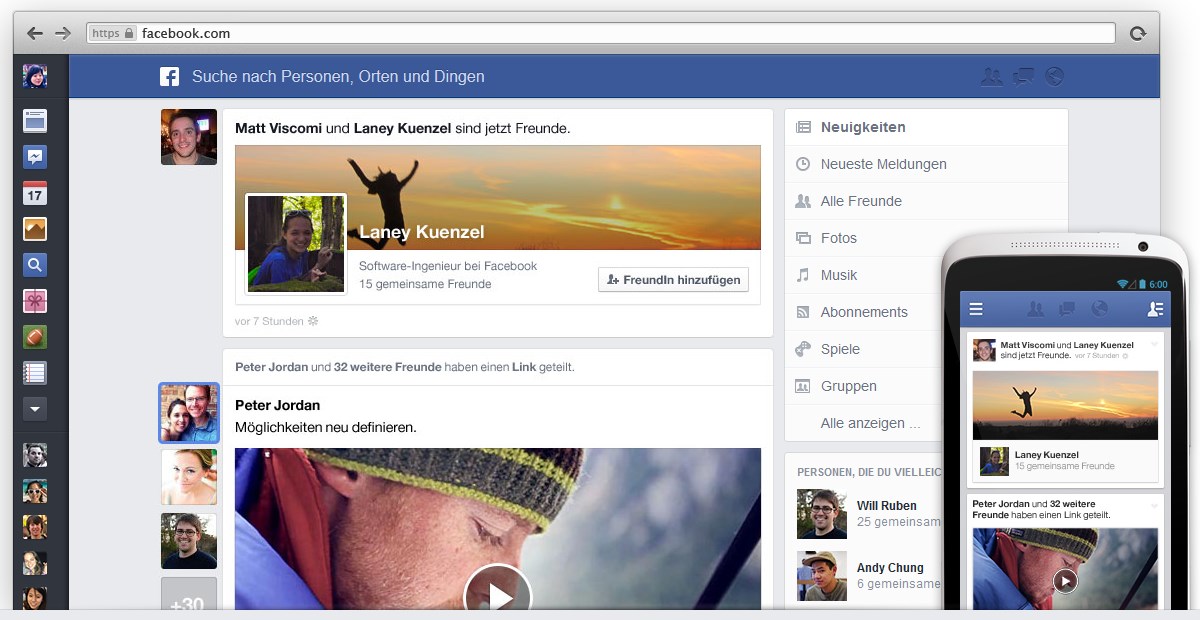Open Will Ruben's suggested profile photo
Image resolution: width=1200 pixels, height=620 pixels.
(822, 514)
